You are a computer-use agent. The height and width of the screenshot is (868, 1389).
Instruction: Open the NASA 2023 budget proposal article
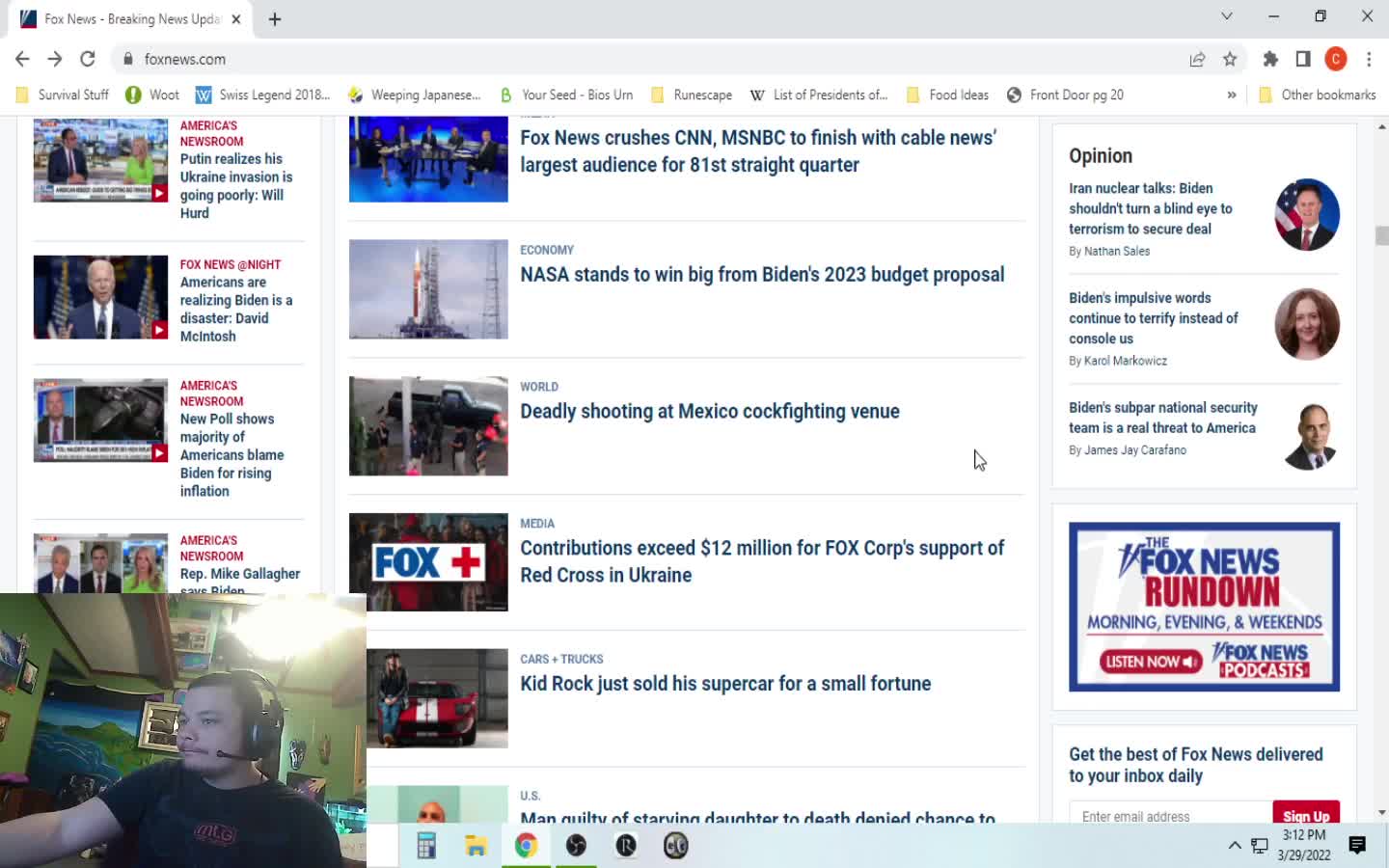click(762, 275)
